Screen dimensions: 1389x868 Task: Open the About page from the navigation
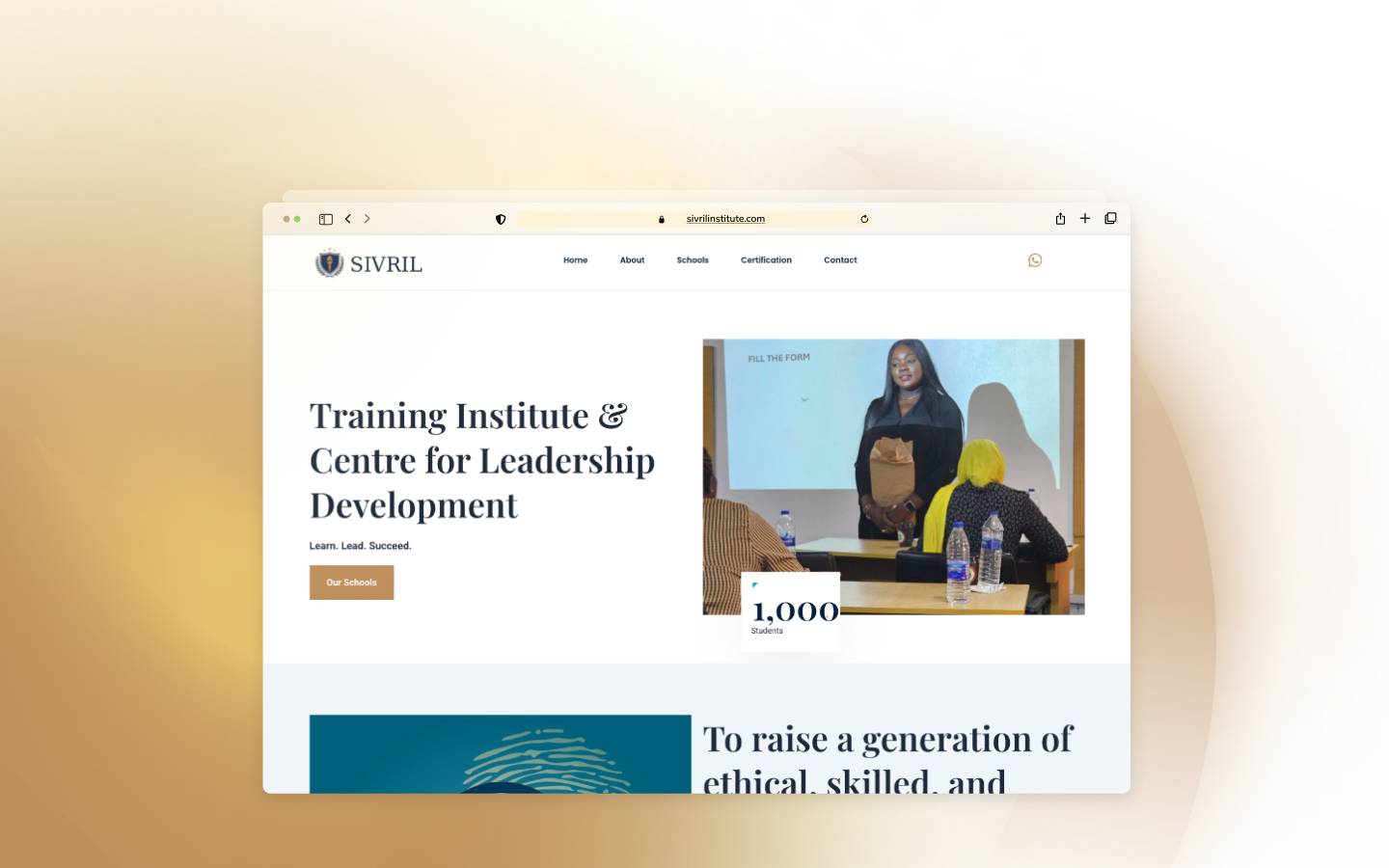pos(632,260)
